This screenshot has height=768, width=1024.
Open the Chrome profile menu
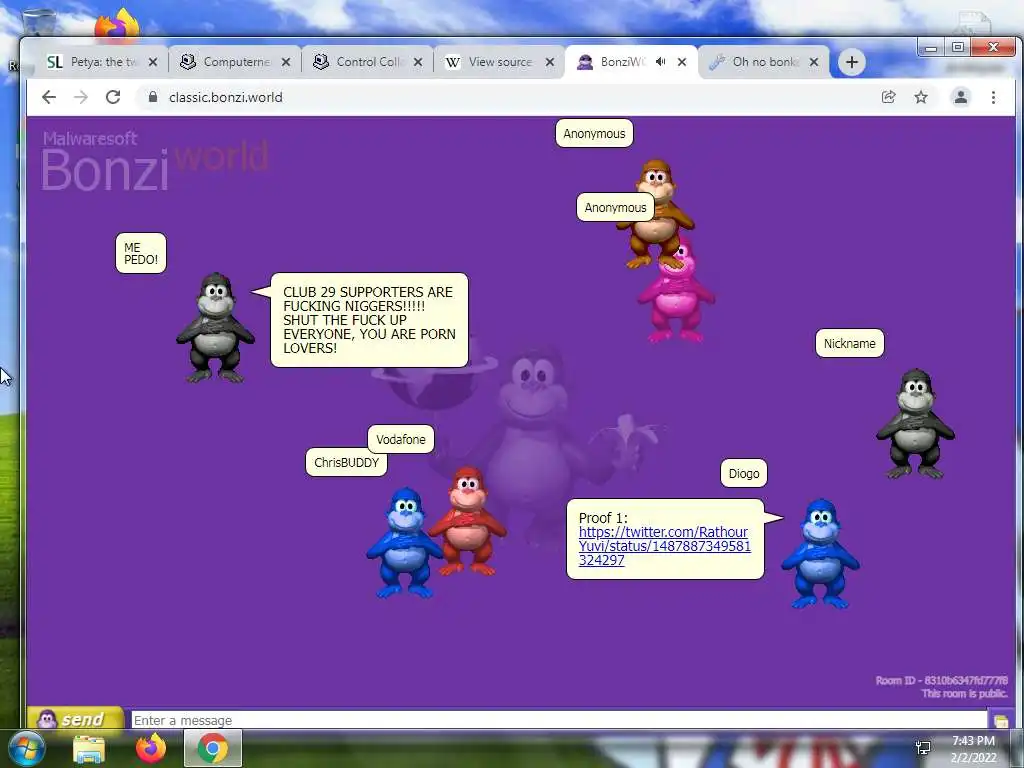(x=961, y=97)
